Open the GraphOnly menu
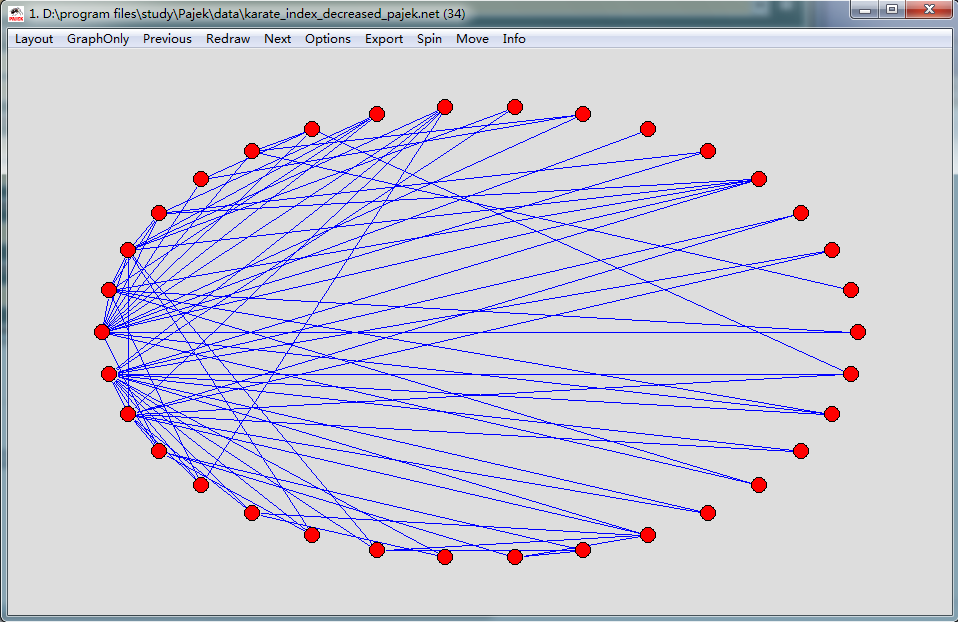 [98, 38]
